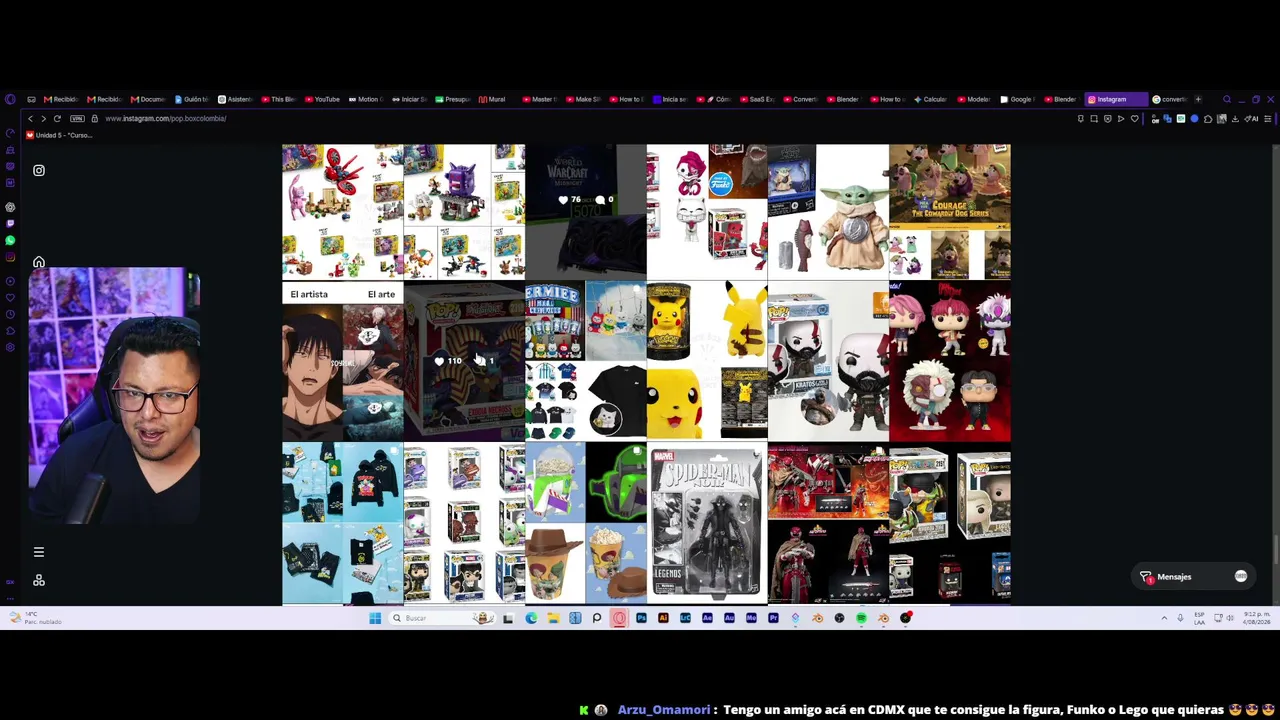Open a new browser tab
This screenshot has height=720, width=1280.
pos(1198,99)
